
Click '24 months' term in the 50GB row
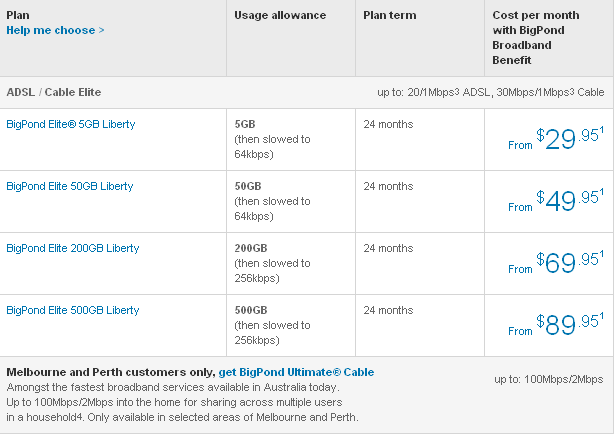pos(388,186)
